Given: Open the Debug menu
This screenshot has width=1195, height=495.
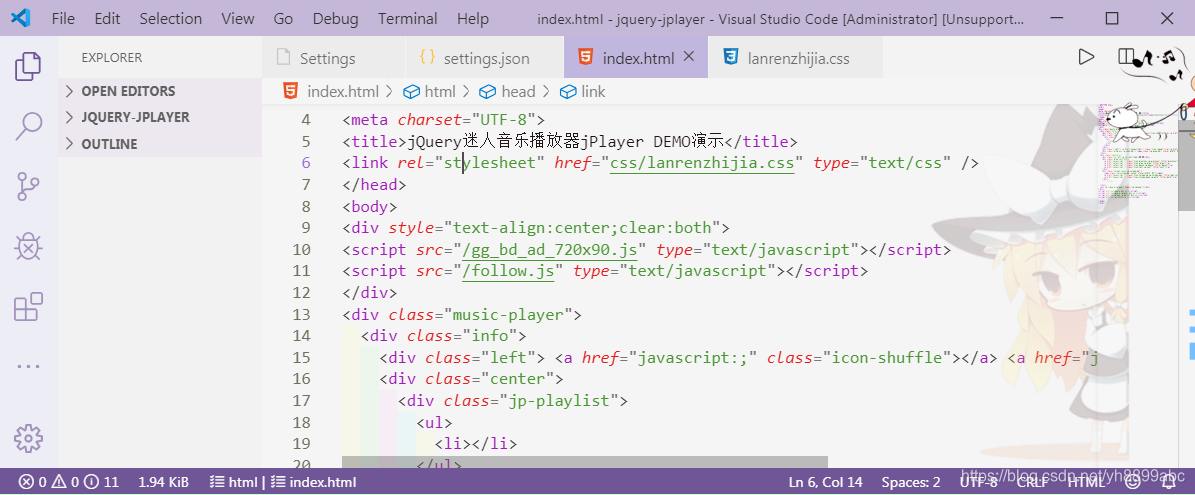Looking at the screenshot, I should pyautogui.click(x=336, y=18).
